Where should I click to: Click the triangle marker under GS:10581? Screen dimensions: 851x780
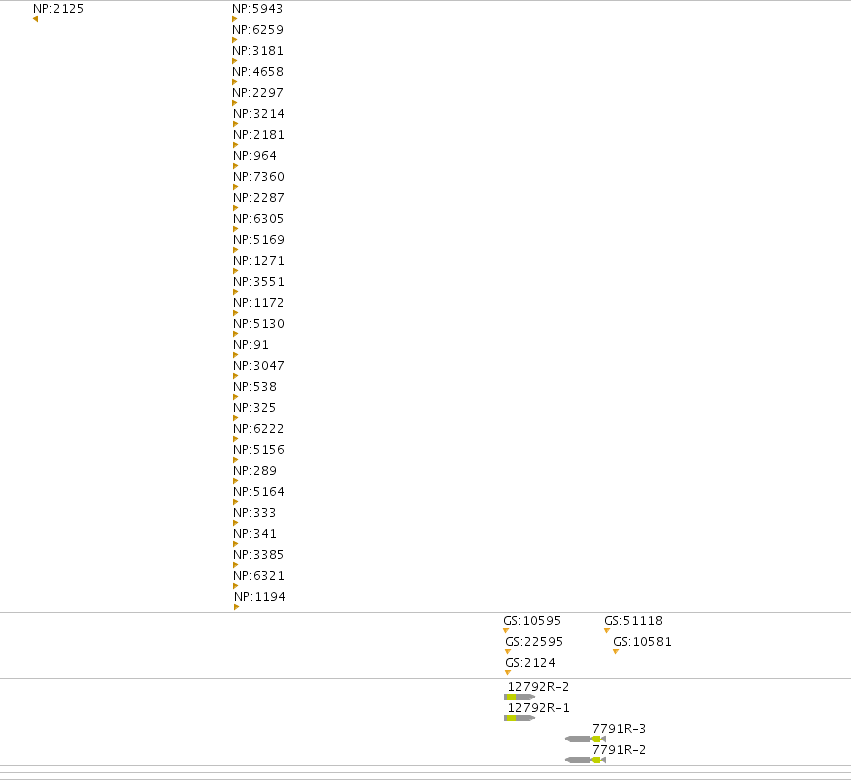click(616, 652)
